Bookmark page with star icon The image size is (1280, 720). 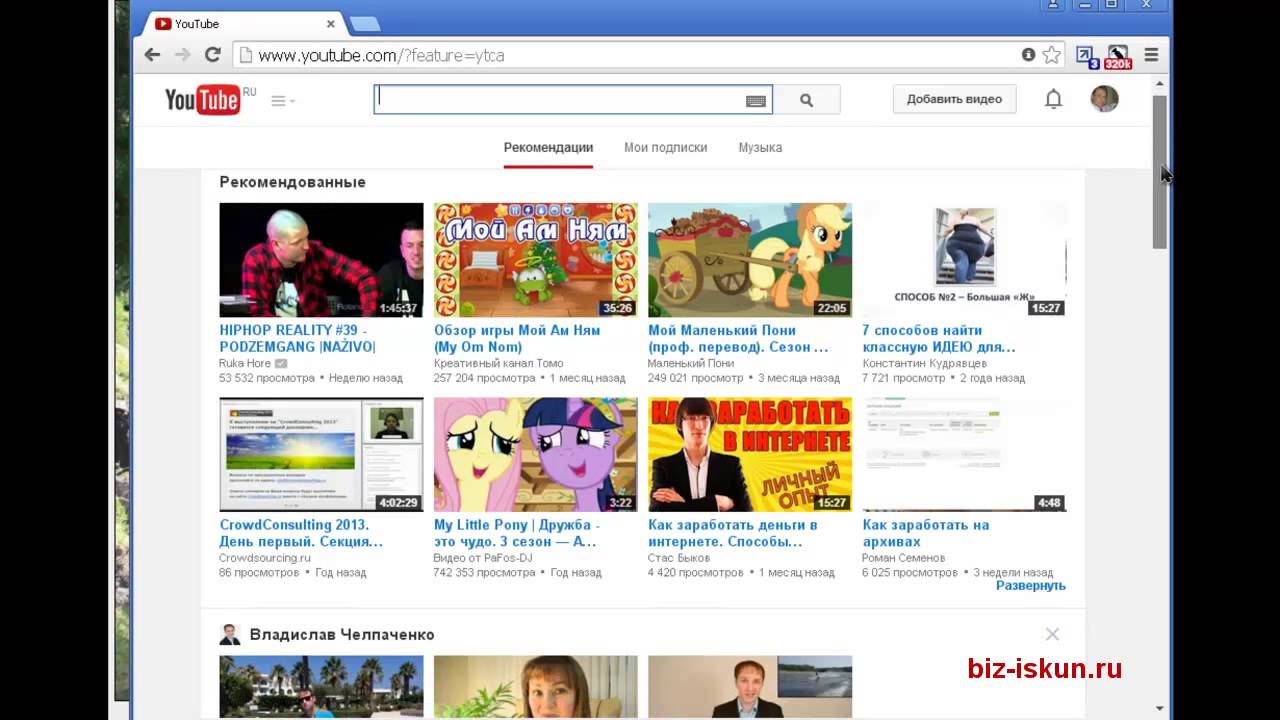pos(1051,55)
